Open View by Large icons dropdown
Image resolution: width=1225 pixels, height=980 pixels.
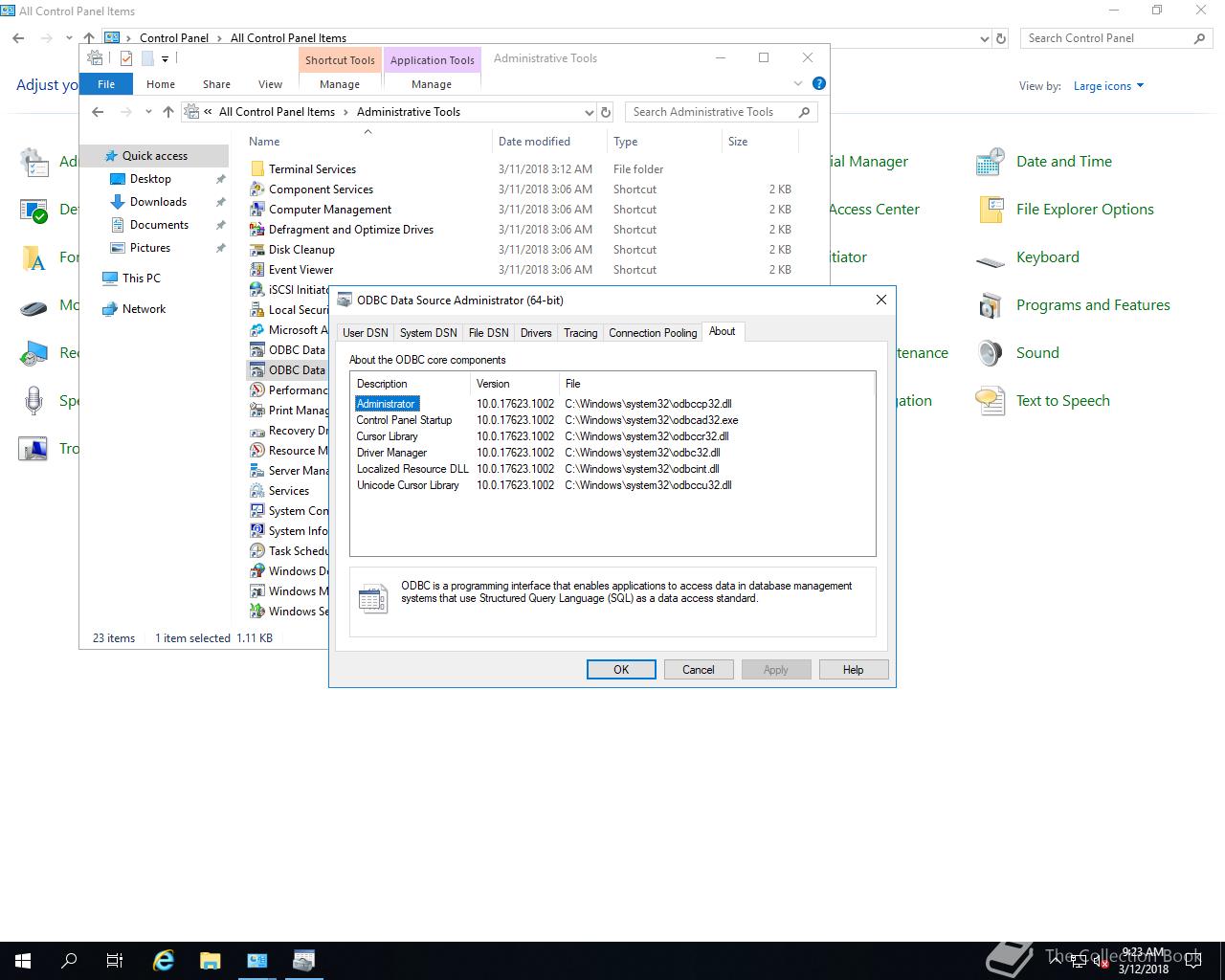[x=1108, y=86]
